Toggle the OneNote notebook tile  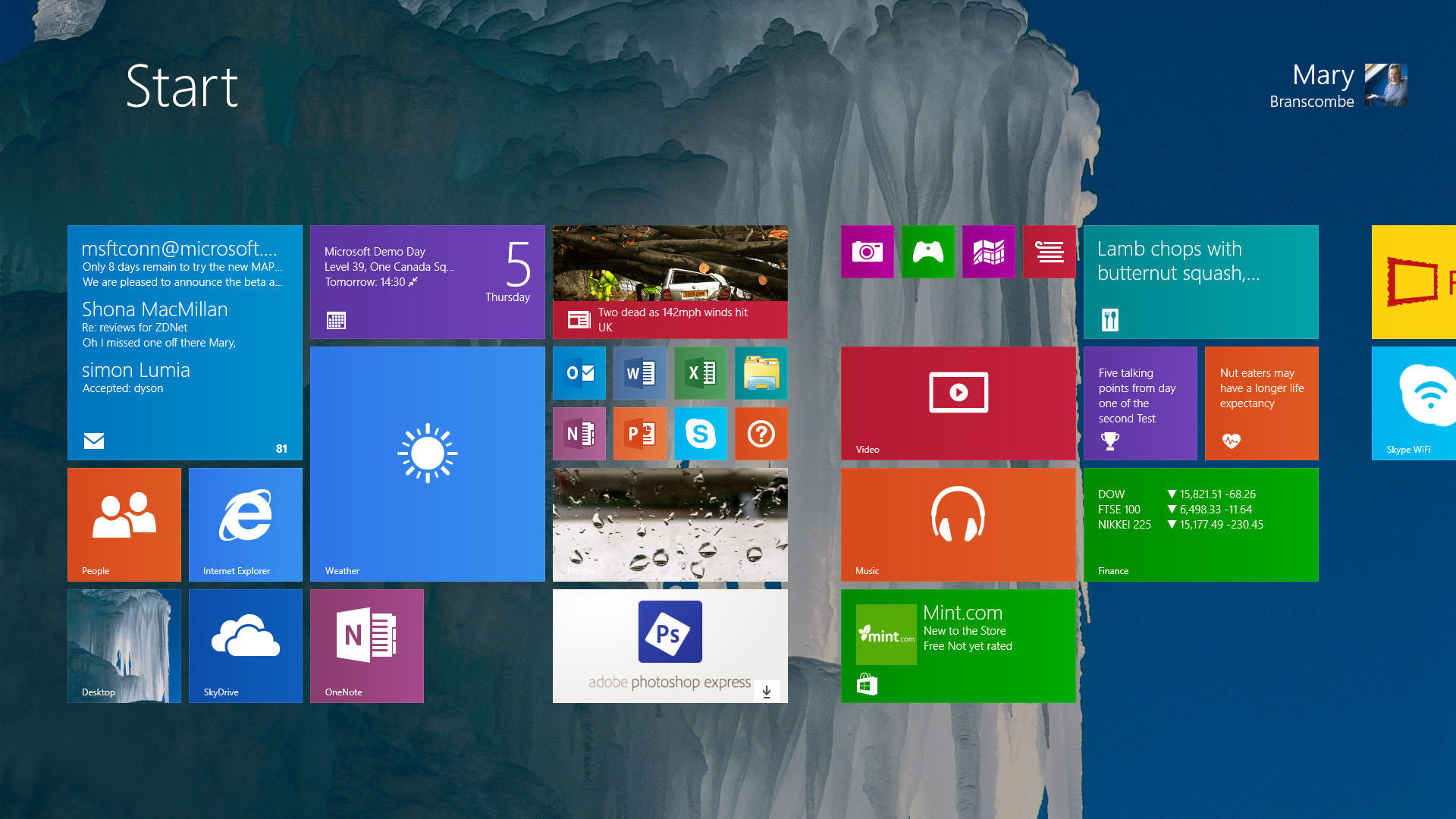(x=366, y=645)
